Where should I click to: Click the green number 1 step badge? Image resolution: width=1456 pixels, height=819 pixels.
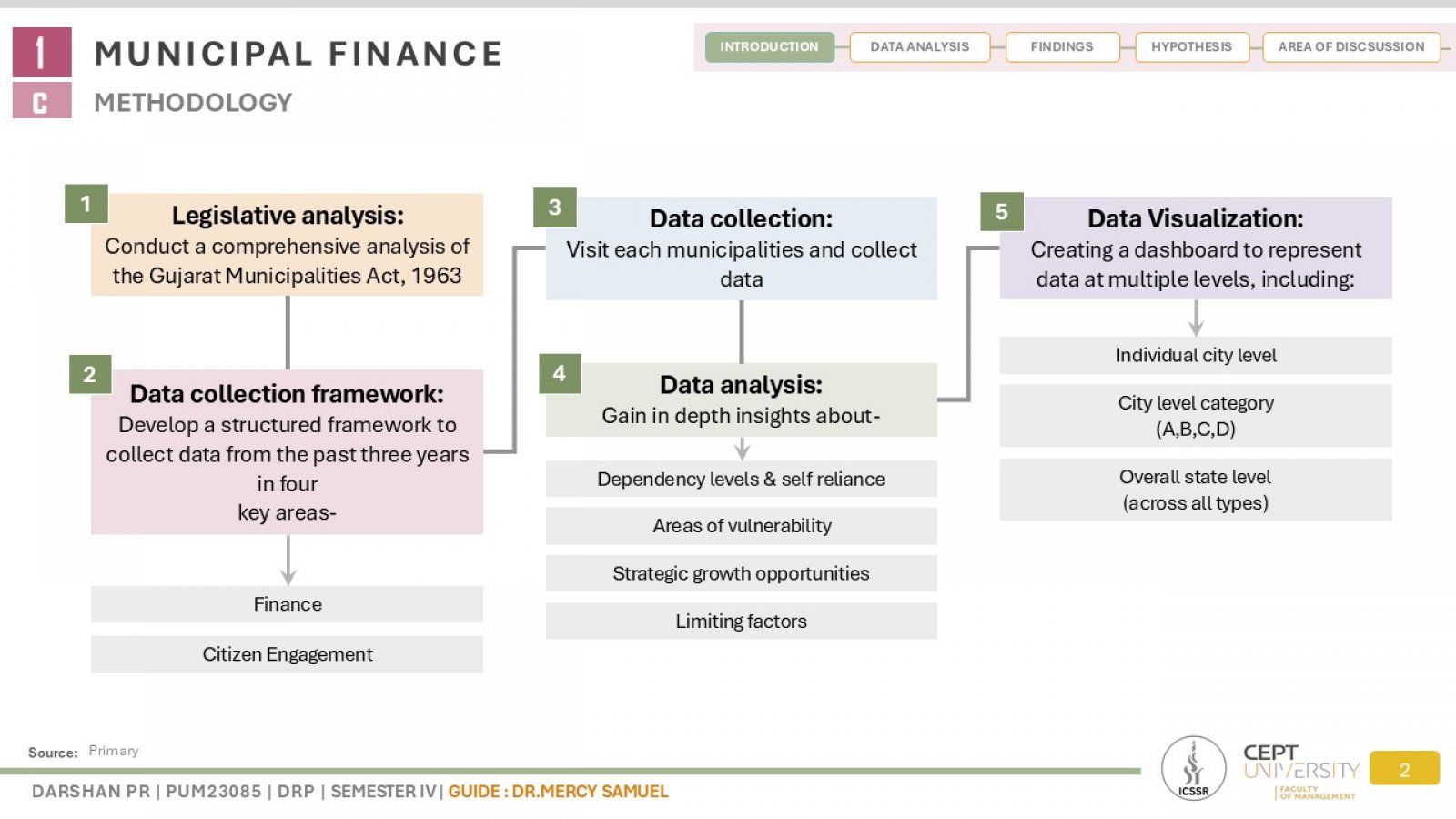pyautogui.click(x=86, y=204)
